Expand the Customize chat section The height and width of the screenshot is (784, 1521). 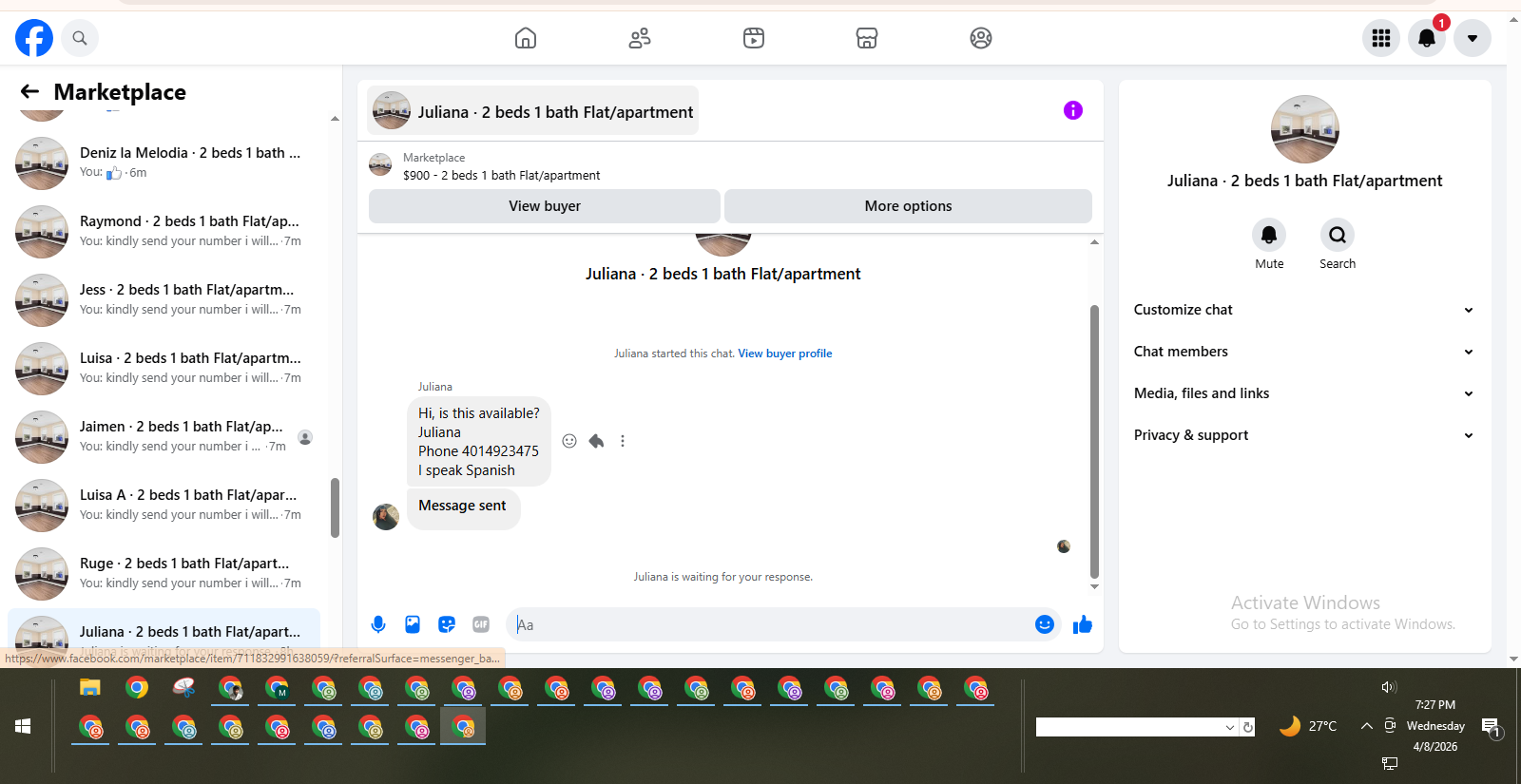[x=1304, y=310]
